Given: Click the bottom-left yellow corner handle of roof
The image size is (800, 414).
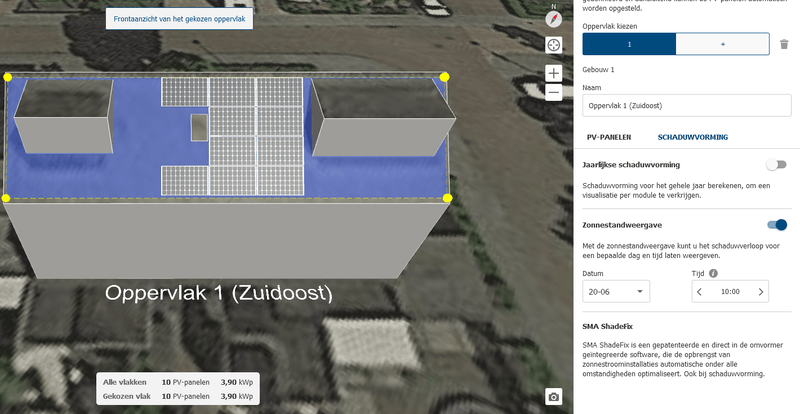Looking at the screenshot, I should pyautogui.click(x=6, y=198).
